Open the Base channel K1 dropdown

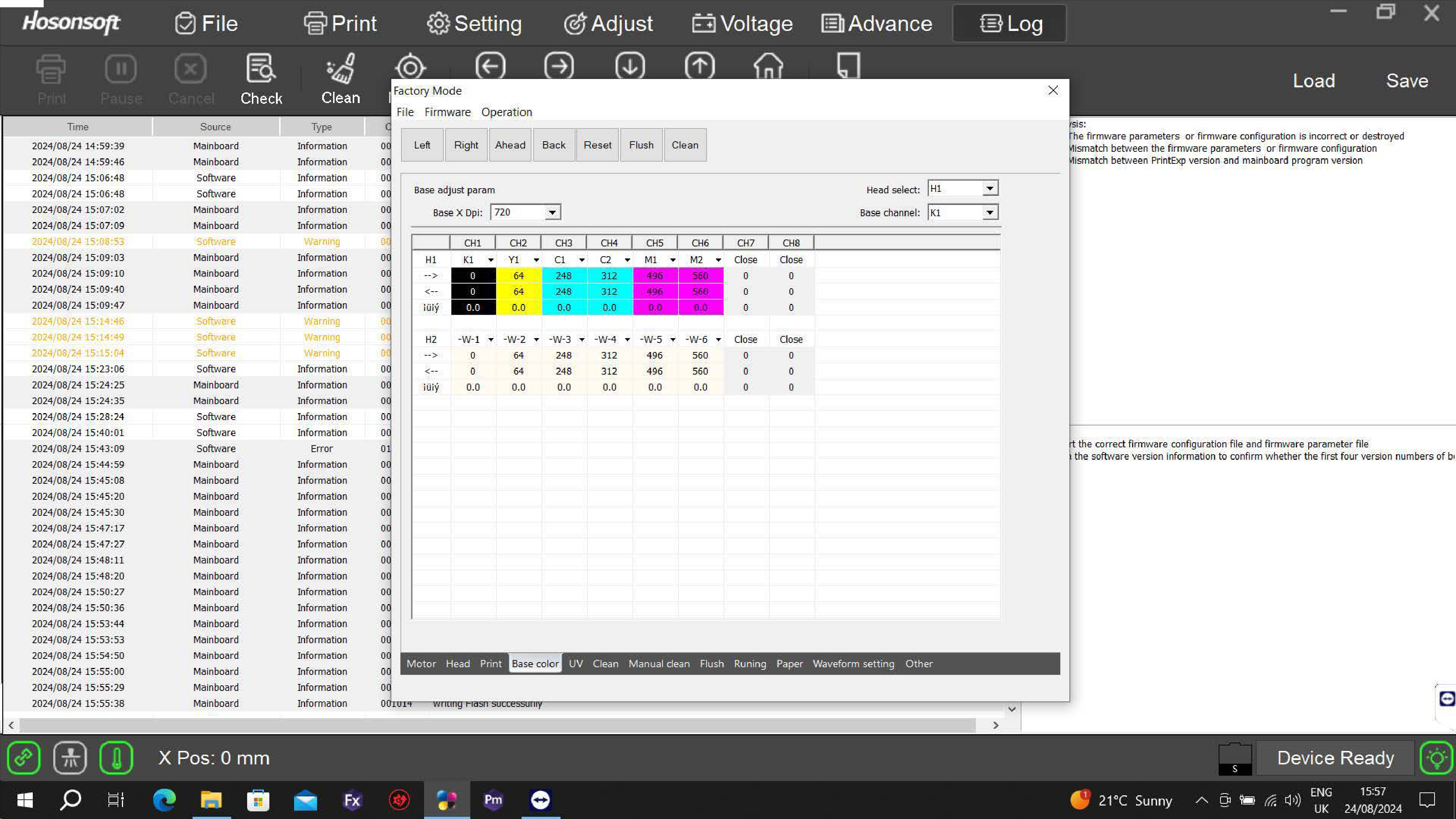989,213
